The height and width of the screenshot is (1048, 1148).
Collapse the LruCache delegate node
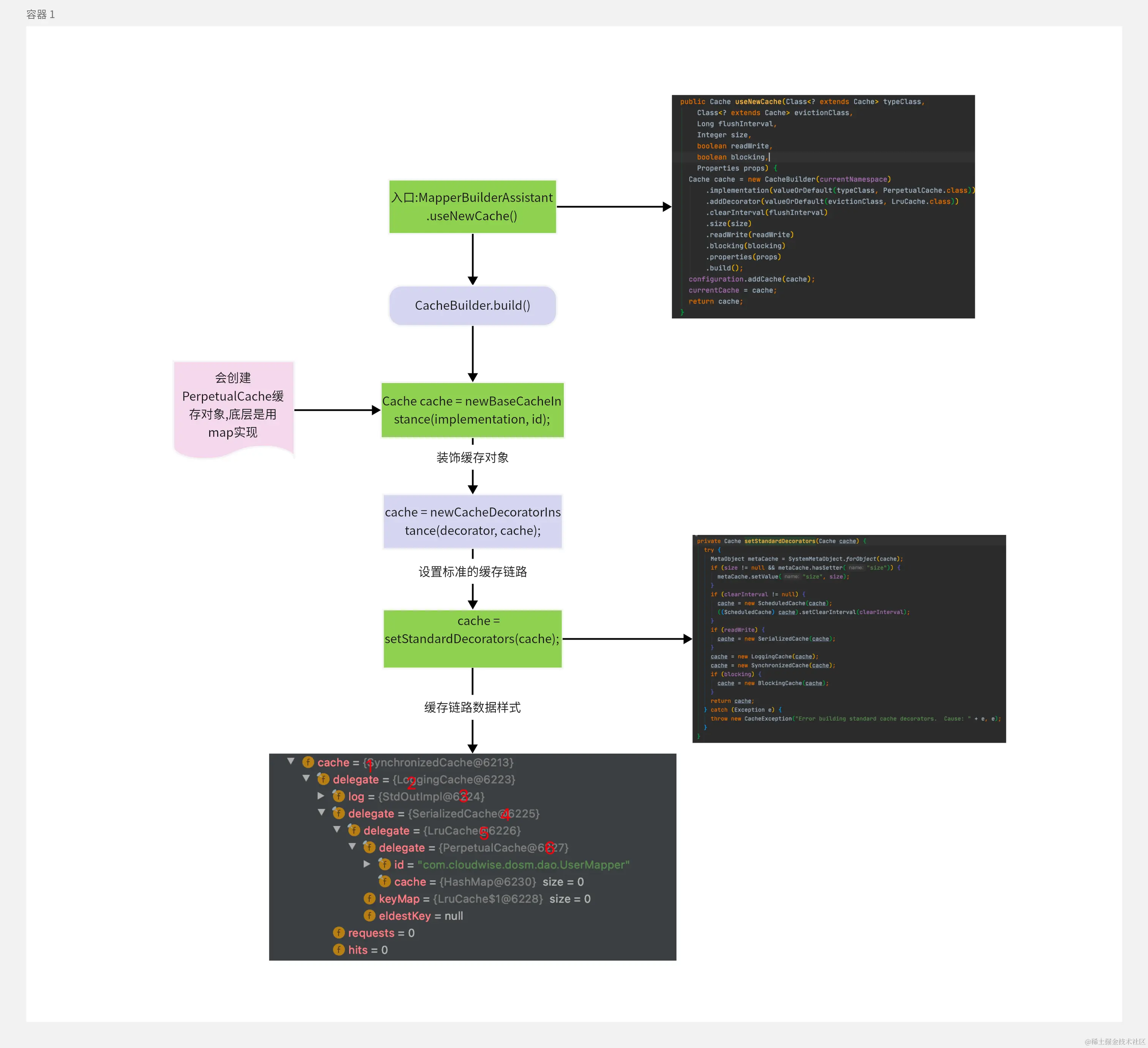click(x=337, y=829)
